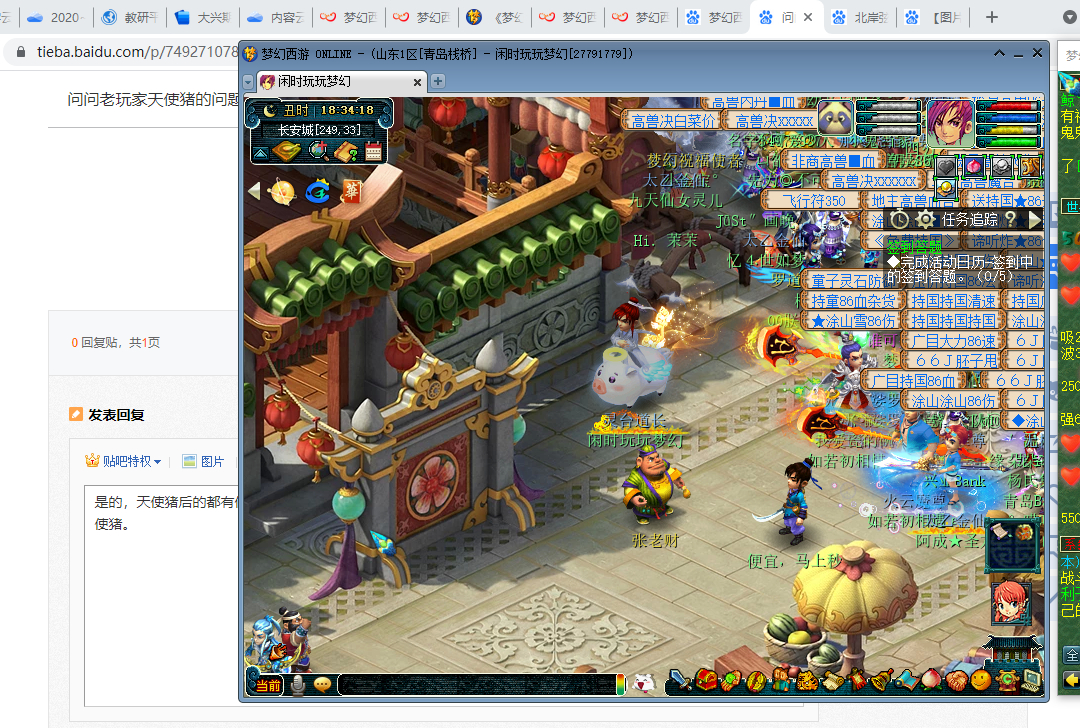The image size is (1080, 728).
Task: Open the 贴吧特权 dropdown in reply editor
Action: tap(123, 461)
